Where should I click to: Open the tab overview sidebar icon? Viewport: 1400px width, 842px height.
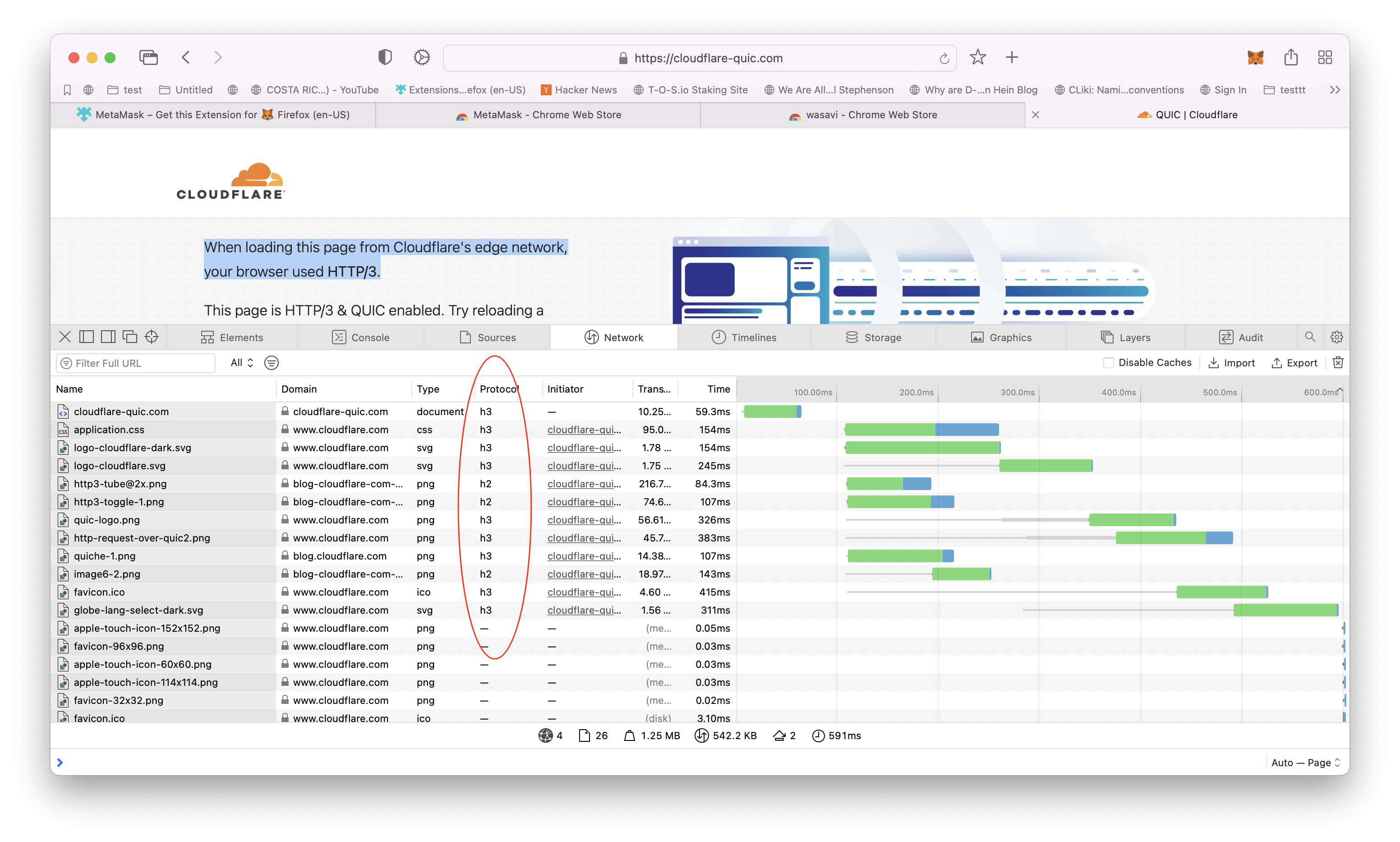pos(148,57)
